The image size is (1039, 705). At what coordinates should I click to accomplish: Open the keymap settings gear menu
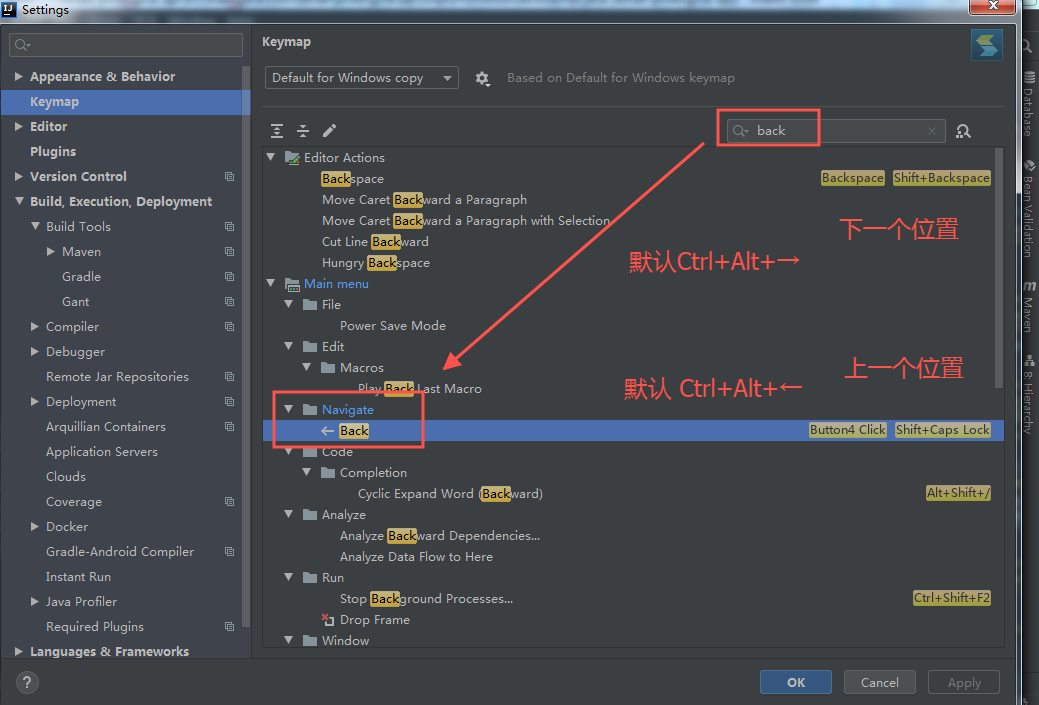(x=483, y=77)
